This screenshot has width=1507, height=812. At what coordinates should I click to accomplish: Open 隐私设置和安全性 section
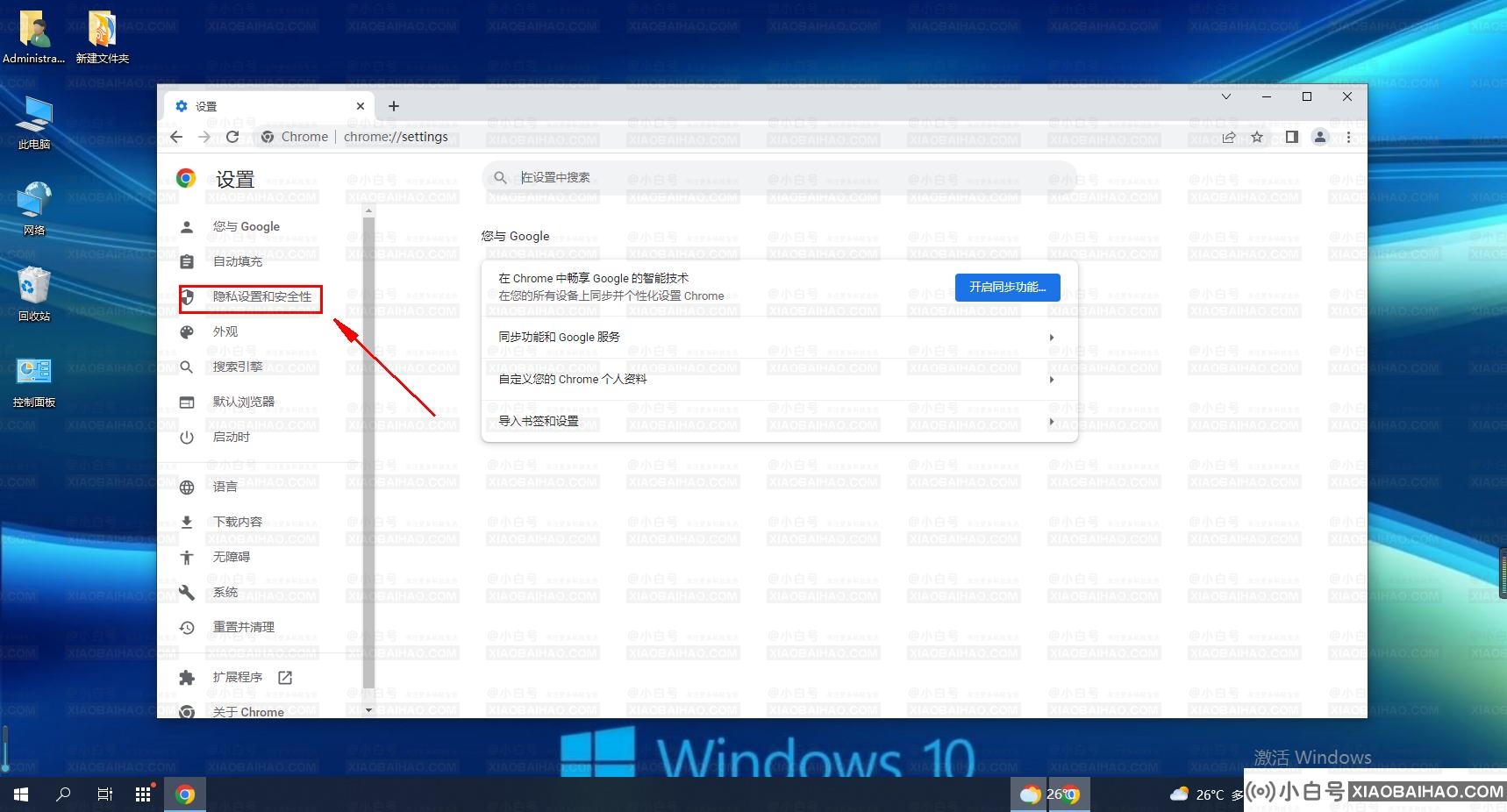click(262, 296)
